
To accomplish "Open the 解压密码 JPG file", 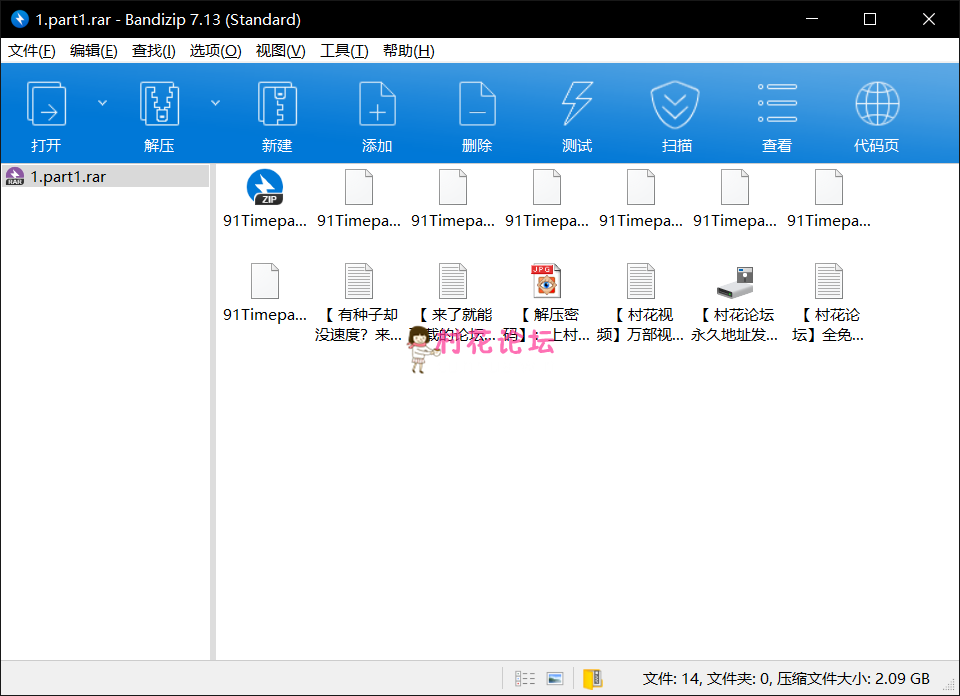I will (546, 281).
